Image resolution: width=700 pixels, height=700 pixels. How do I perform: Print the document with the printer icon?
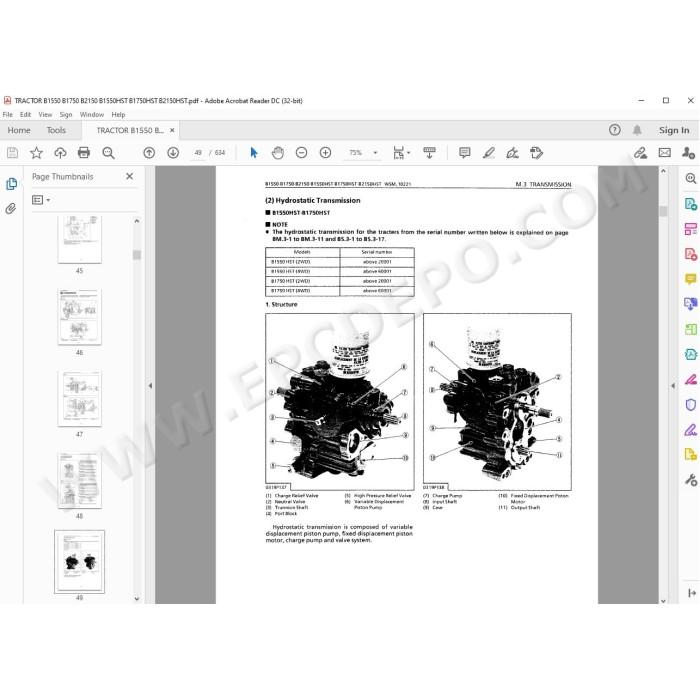coord(83,153)
